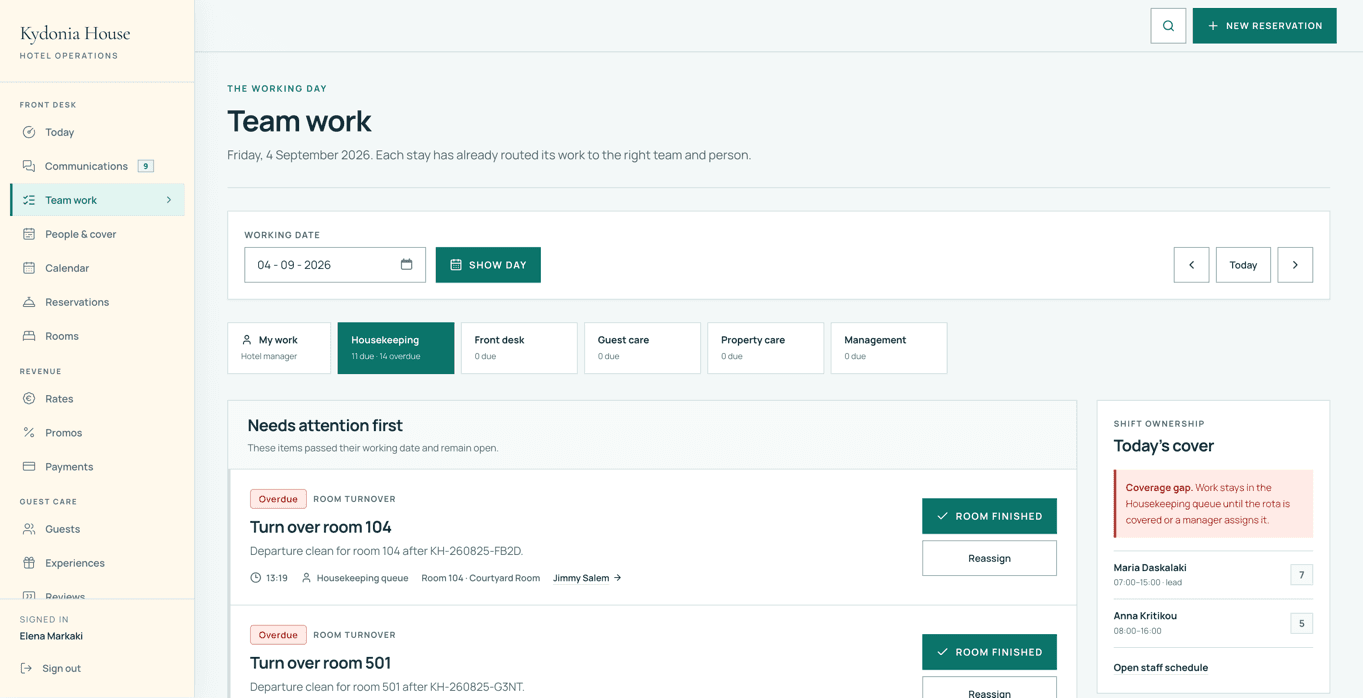This screenshot has width=1363, height=698.
Task: Reassign the room 104 turnover
Action: click(x=989, y=558)
